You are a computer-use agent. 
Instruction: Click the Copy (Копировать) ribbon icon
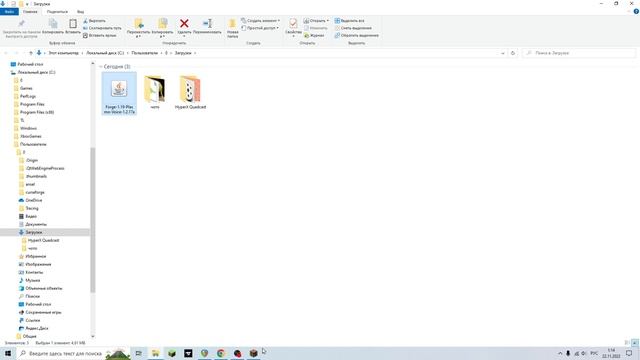[x=53, y=24]
